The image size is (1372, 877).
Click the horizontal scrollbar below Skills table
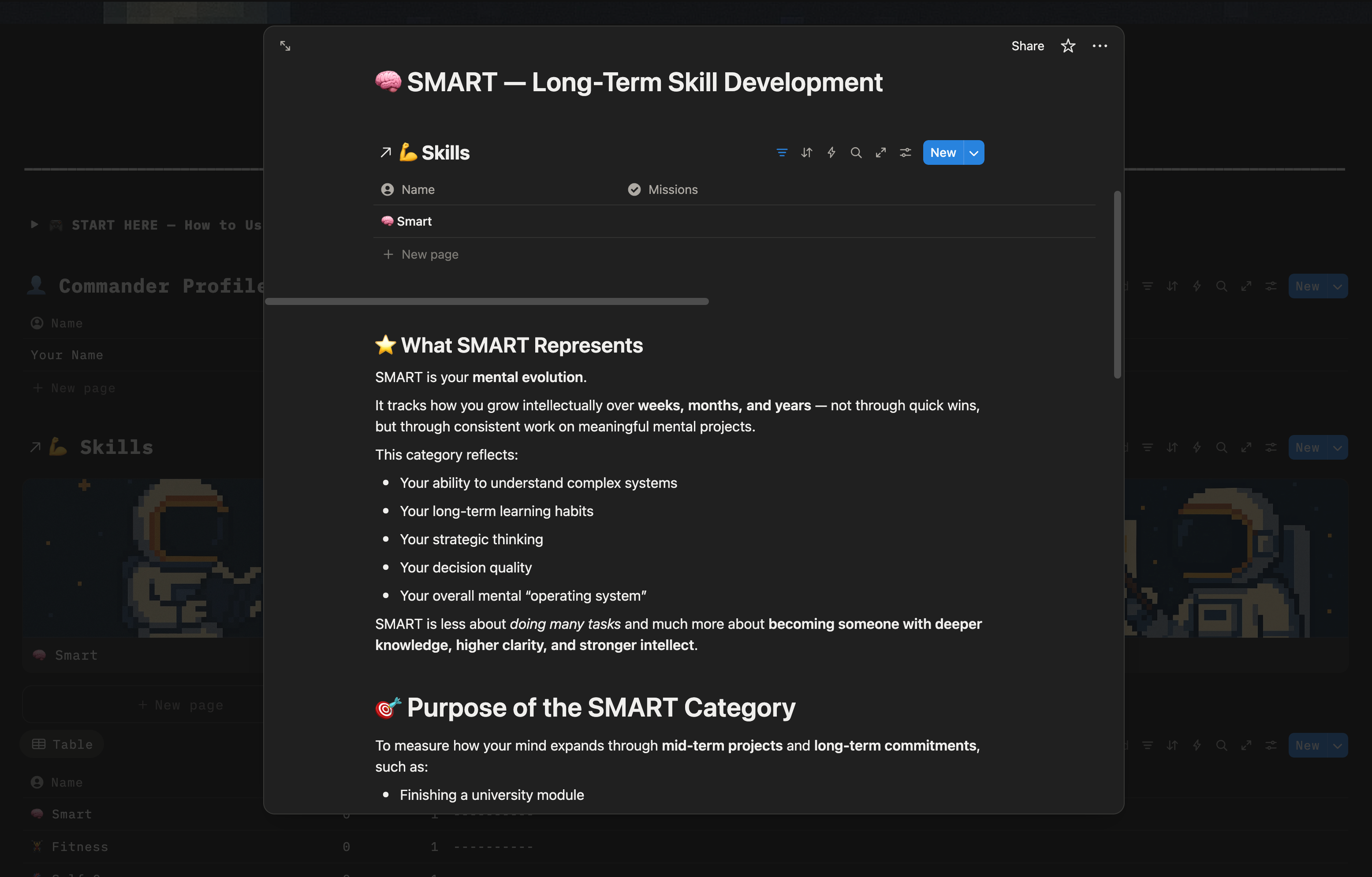pyautogui.click(x=487, y=301)
